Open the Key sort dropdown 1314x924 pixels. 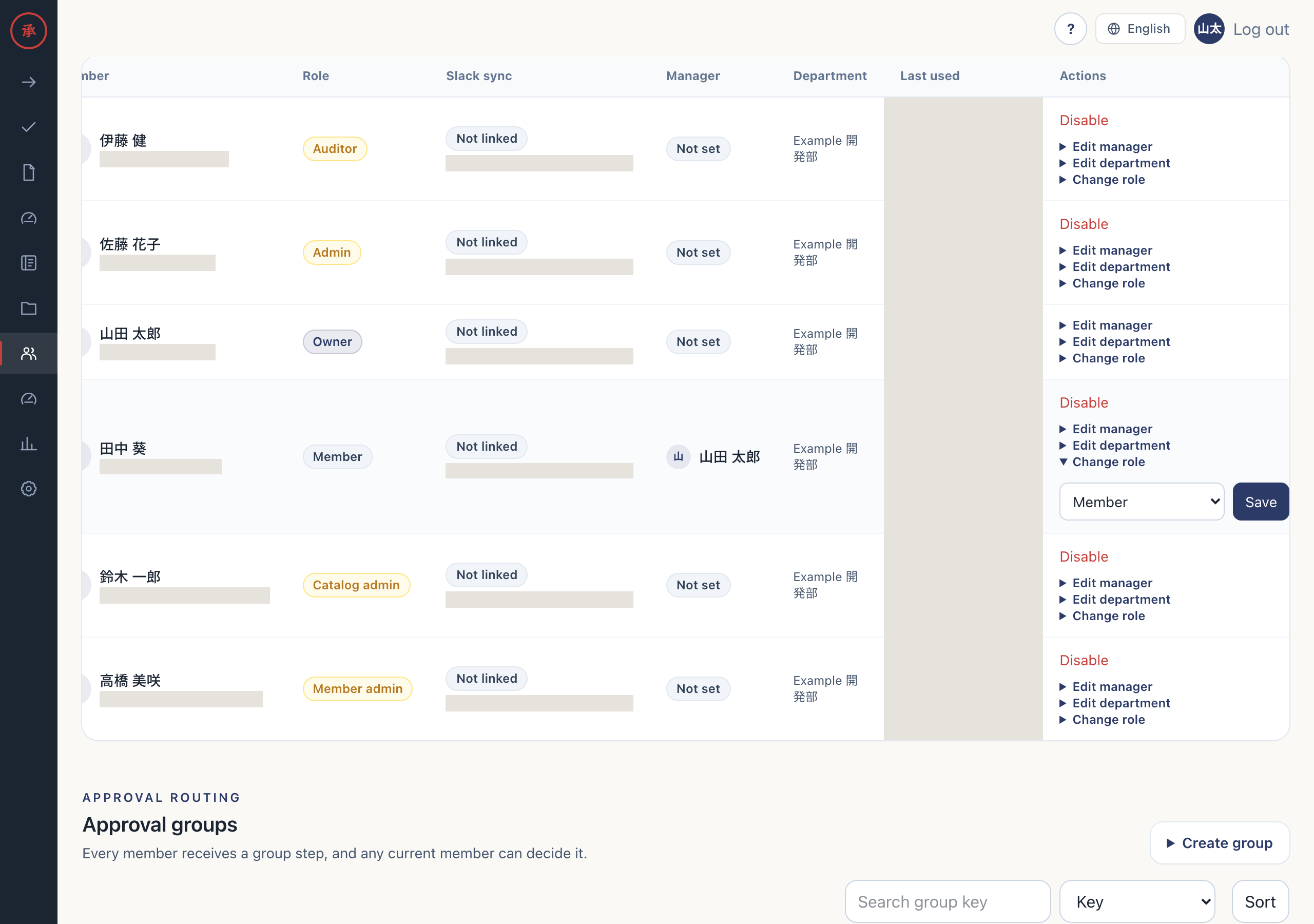(1136, 902)
